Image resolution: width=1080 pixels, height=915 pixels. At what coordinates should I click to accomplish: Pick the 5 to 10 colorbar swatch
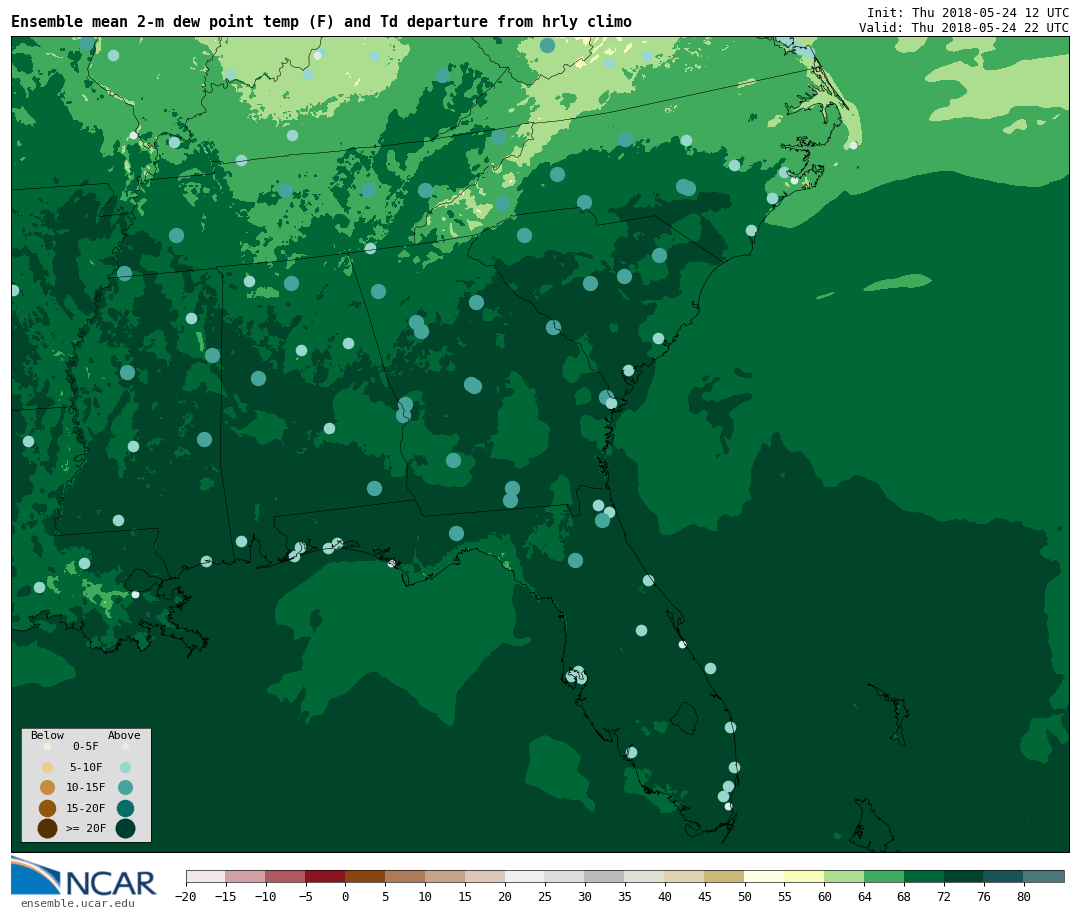405,876
